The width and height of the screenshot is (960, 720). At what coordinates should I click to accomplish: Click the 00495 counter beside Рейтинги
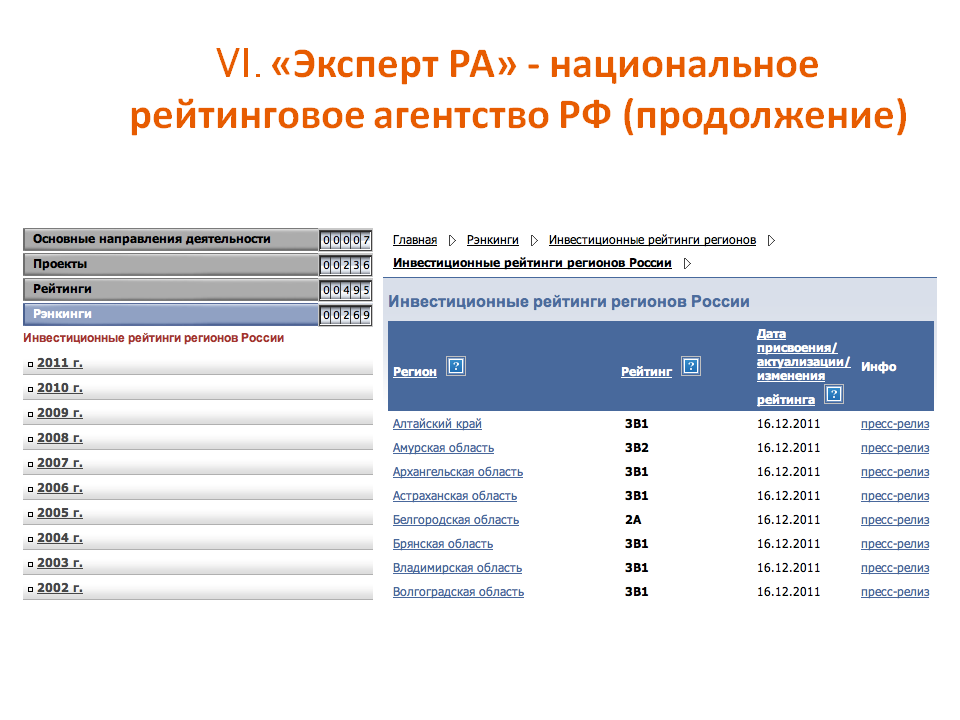coord(346,290)
